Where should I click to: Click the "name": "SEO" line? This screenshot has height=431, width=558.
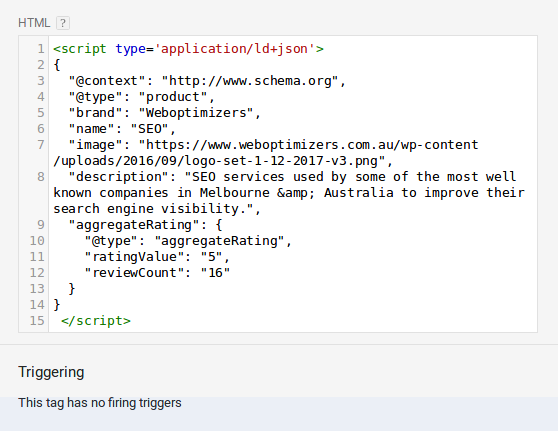(x=122, y=129)
